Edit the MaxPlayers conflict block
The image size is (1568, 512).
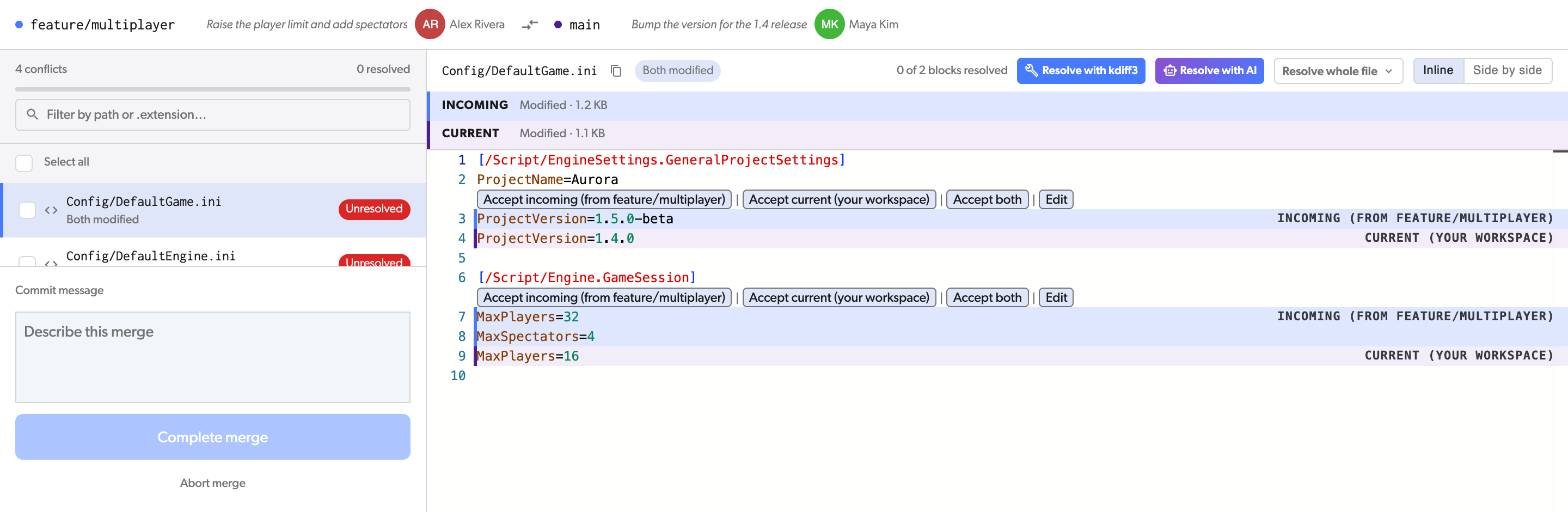click(x=1056, y=298)
